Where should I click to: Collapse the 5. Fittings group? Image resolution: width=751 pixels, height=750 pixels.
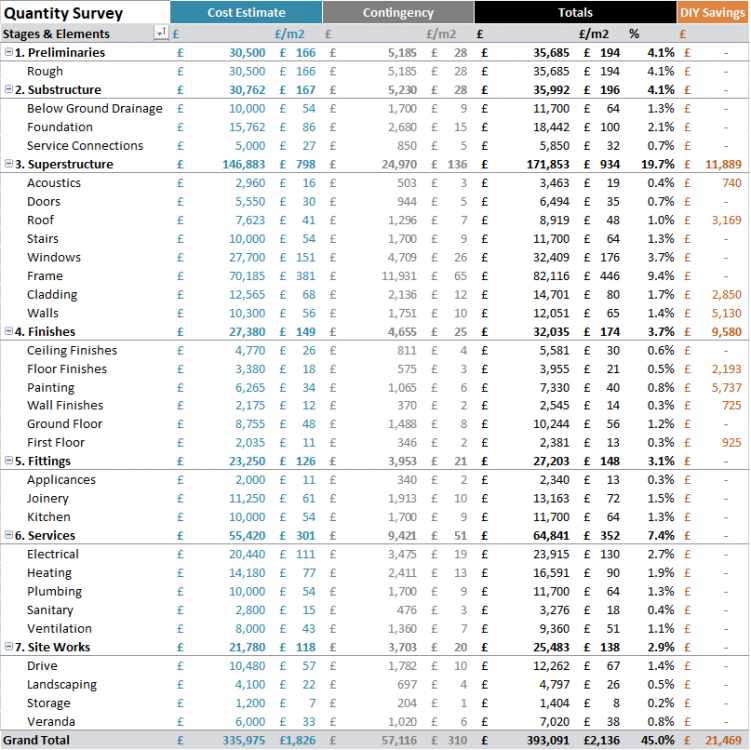tap(9, 461)
